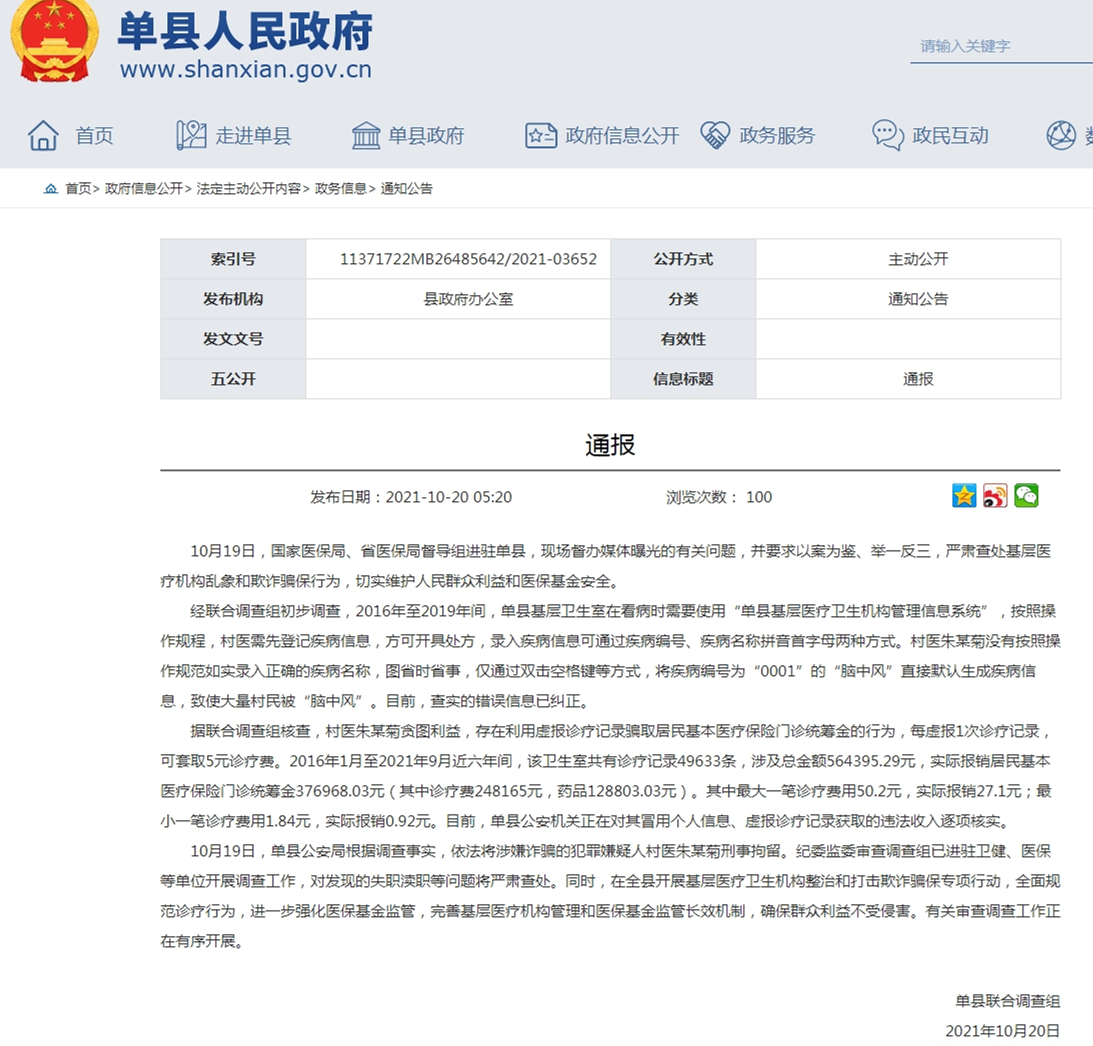Open 法定主动公开内容 breadcrumb link

248,189
